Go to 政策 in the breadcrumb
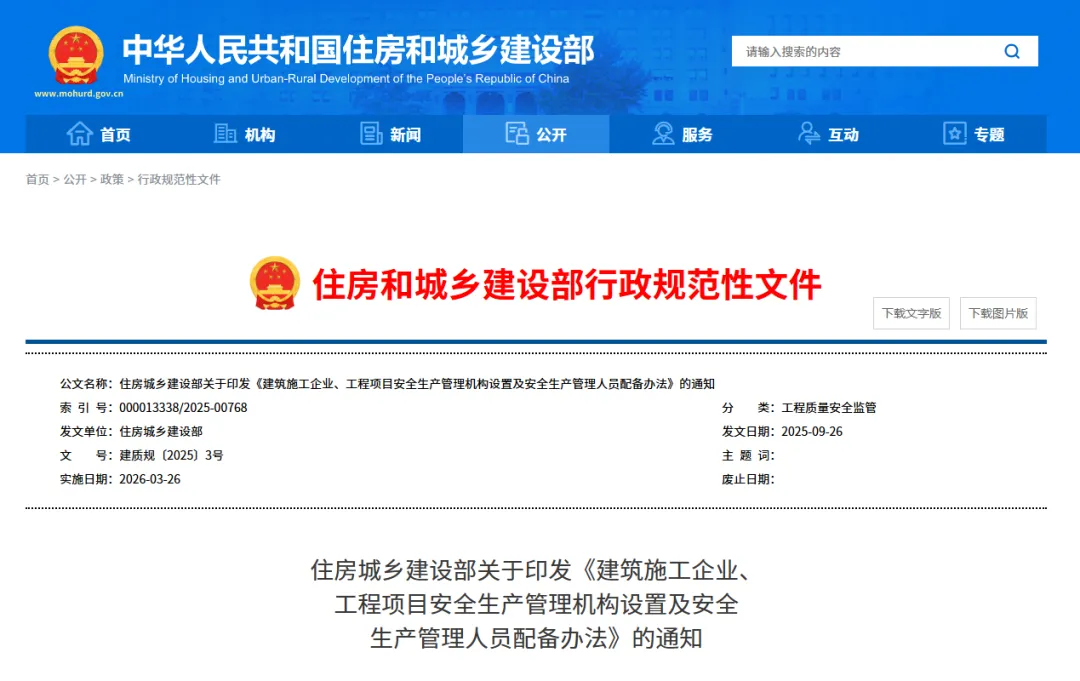Image resolution: width=1080 pixels, height=681 pixels. (112, 180)
